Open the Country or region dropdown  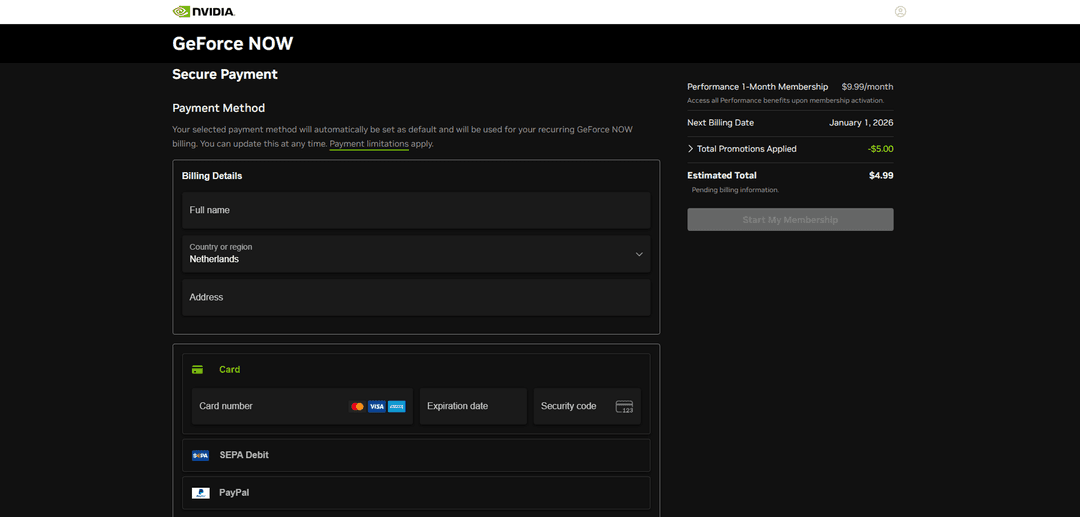coord(415,254)
